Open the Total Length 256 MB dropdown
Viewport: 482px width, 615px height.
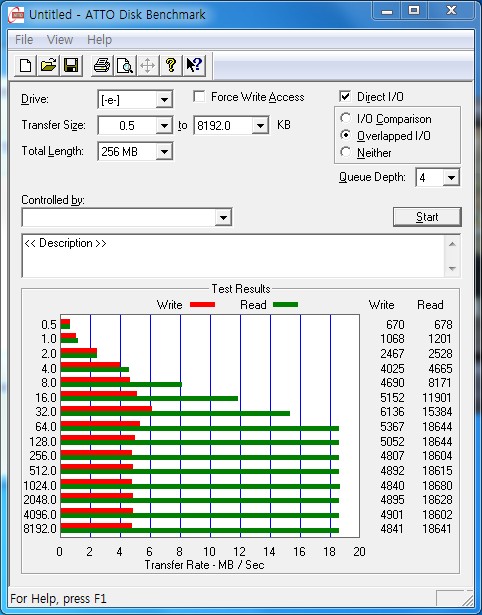[164, 152]
